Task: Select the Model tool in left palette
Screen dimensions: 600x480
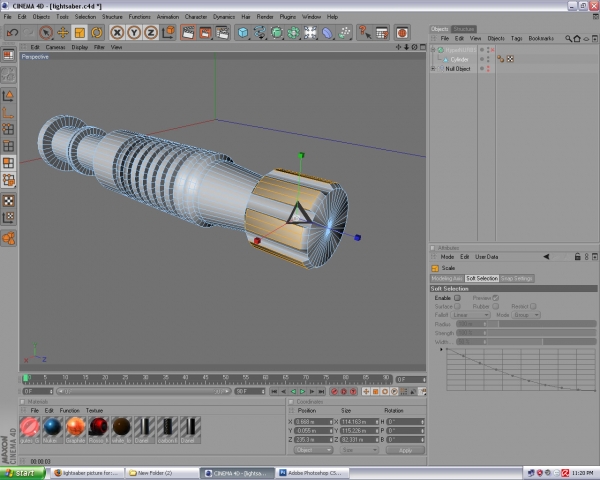Action: (x=8, y=96)
